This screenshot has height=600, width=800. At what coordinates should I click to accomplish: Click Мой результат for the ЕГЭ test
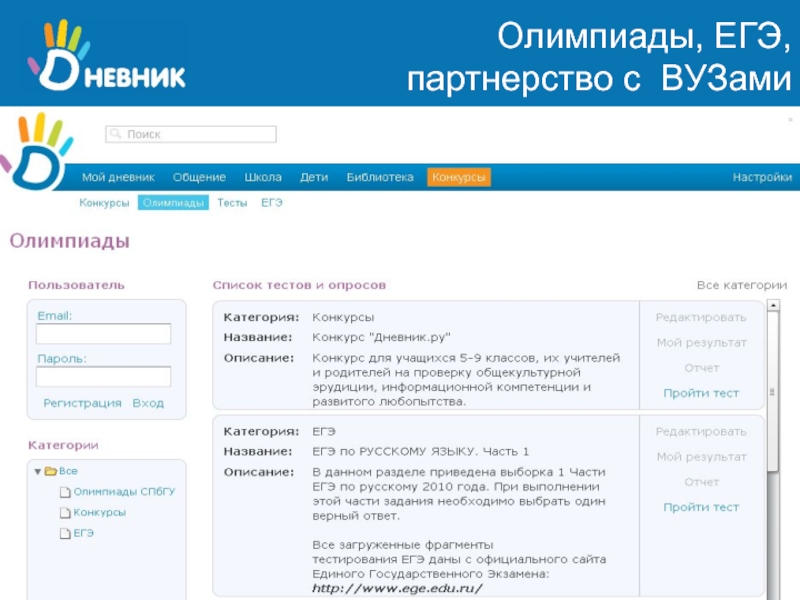click(x=702, y=457)
